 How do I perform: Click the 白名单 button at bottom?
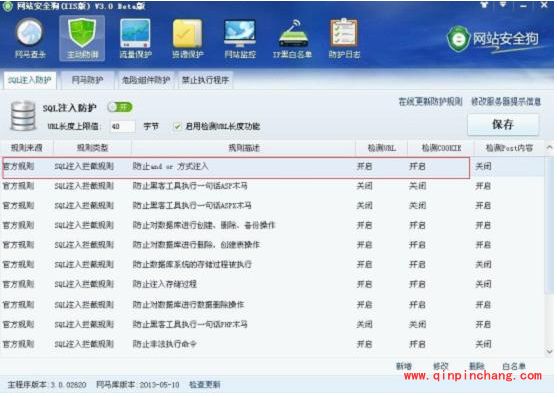(x=514, y=366)
